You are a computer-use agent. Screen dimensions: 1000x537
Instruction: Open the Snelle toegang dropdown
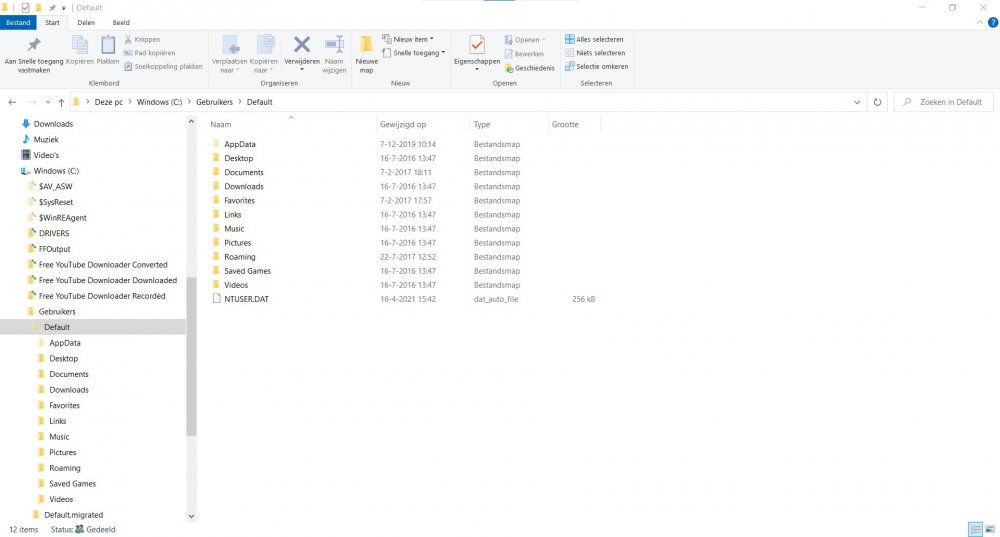coord(417,53)
